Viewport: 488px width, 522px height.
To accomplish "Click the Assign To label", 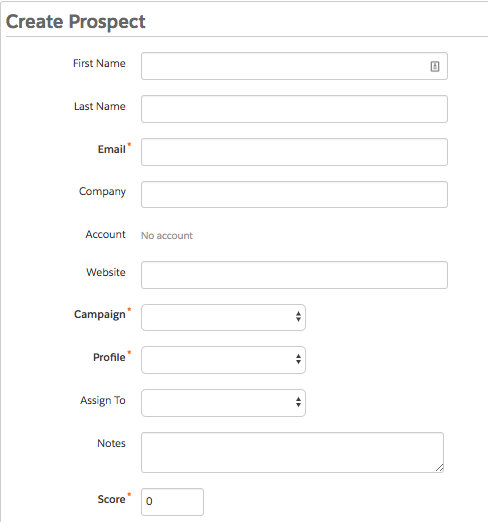I will point(103,400).
